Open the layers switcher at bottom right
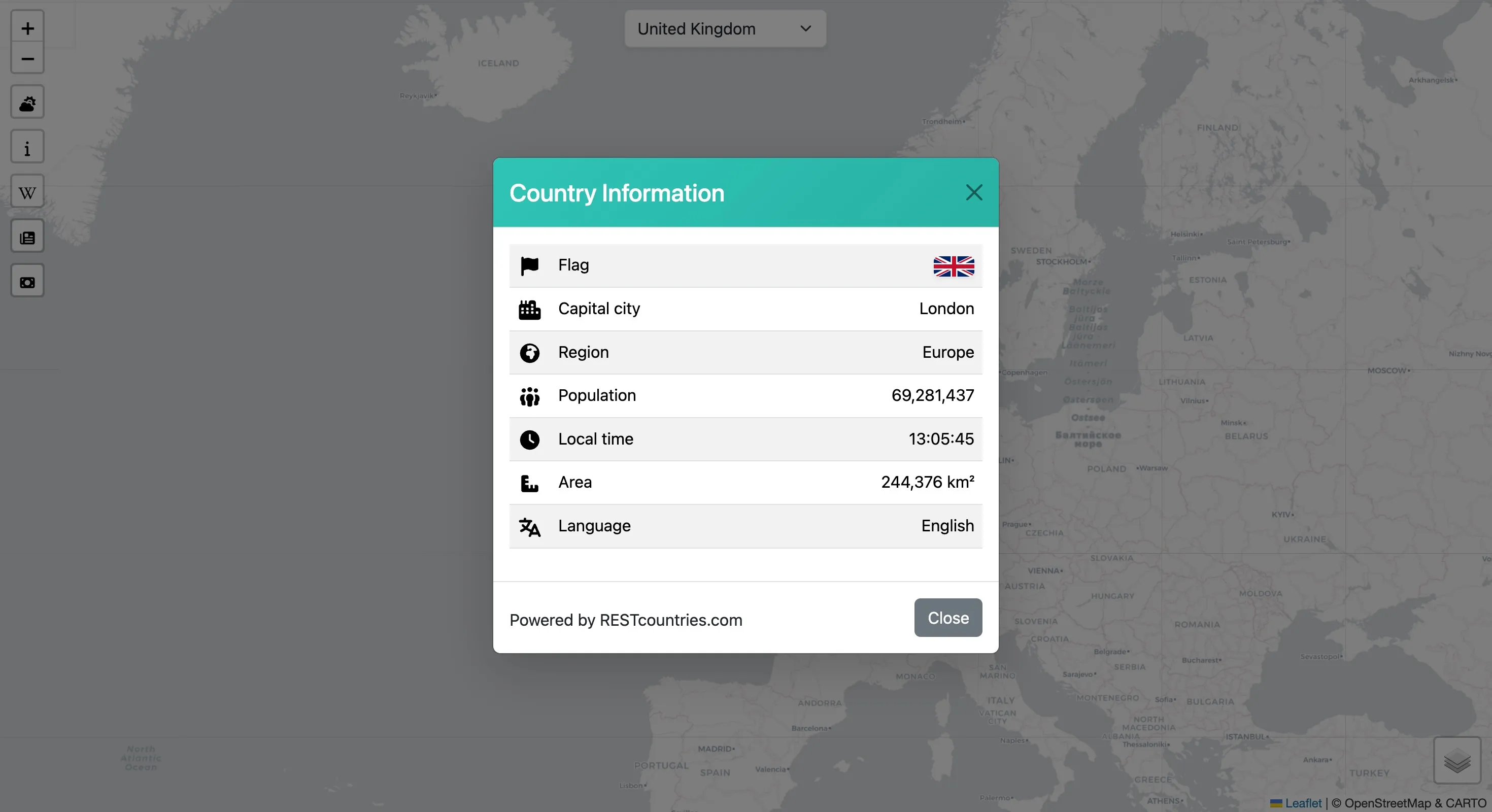The image size is (1492, 812). coord(1456,760)
